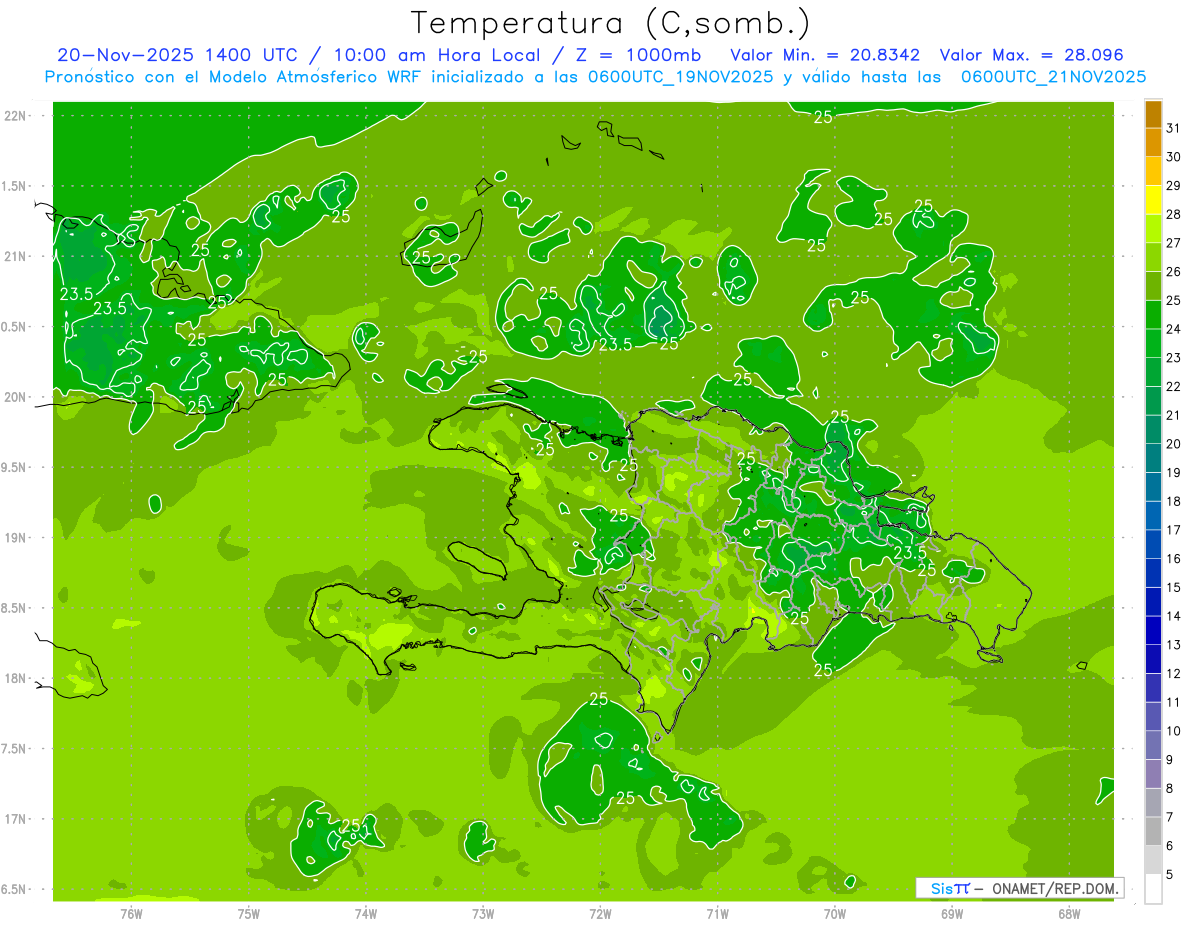The height and width of the screenshot is (927, 1200).
Task: Pick the orange swatch between 30 and 31
Action: (1153, 143)
